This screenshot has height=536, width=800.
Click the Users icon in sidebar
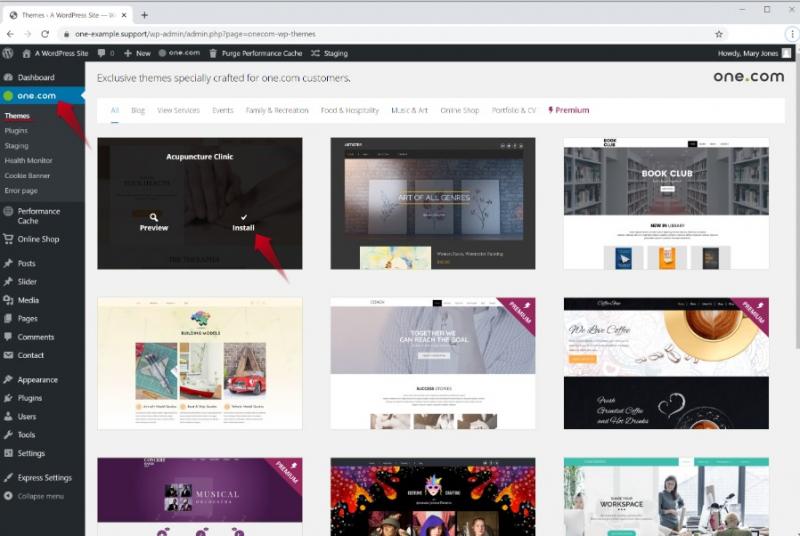(8, 416)
